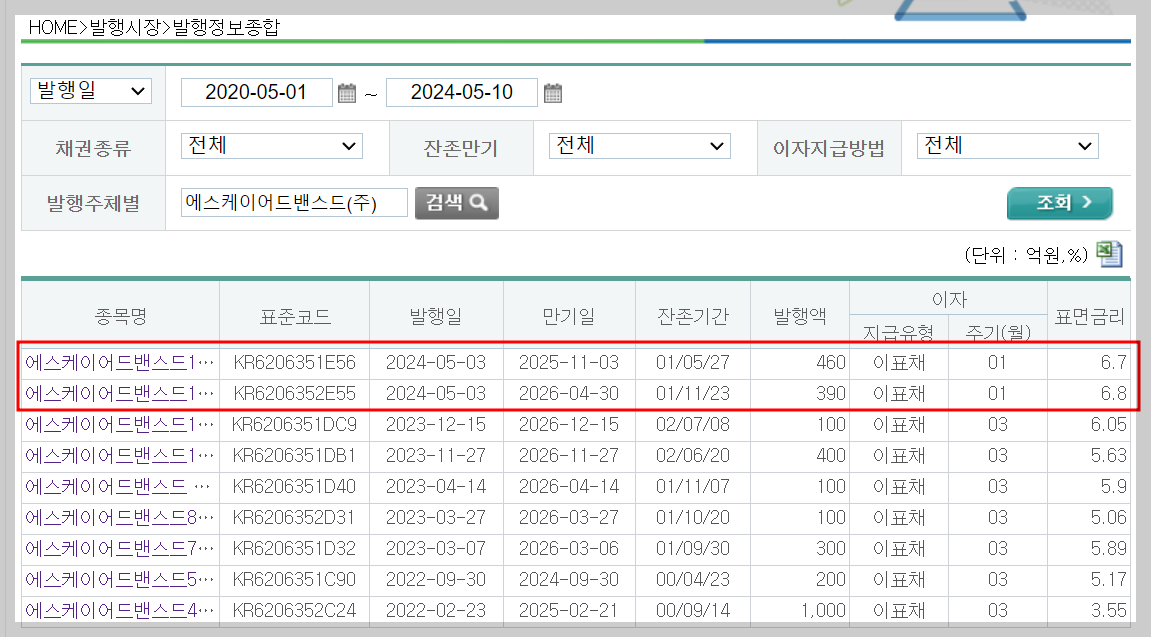This screenshot has width=1151, height=637.
Task: Click the 발행정보종합 breadcrumb text
Action: click(x=225, y=27)
